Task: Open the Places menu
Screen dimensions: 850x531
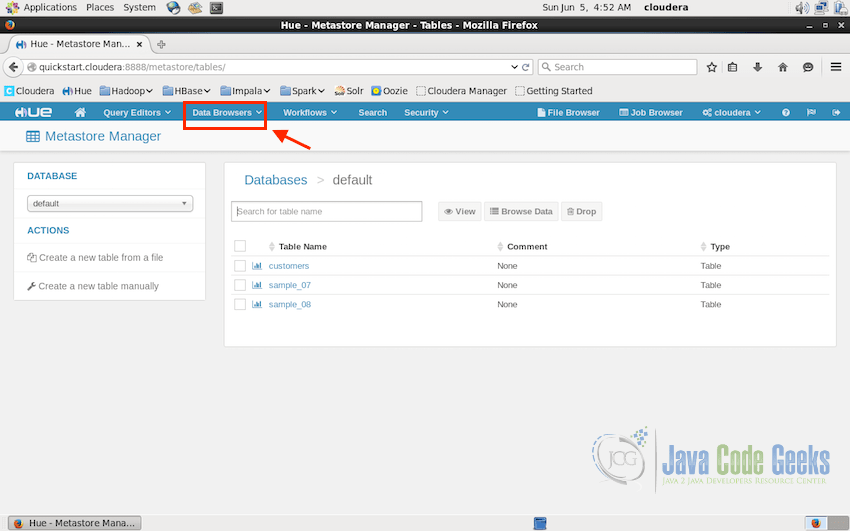Action: click(x=100, y=8)
